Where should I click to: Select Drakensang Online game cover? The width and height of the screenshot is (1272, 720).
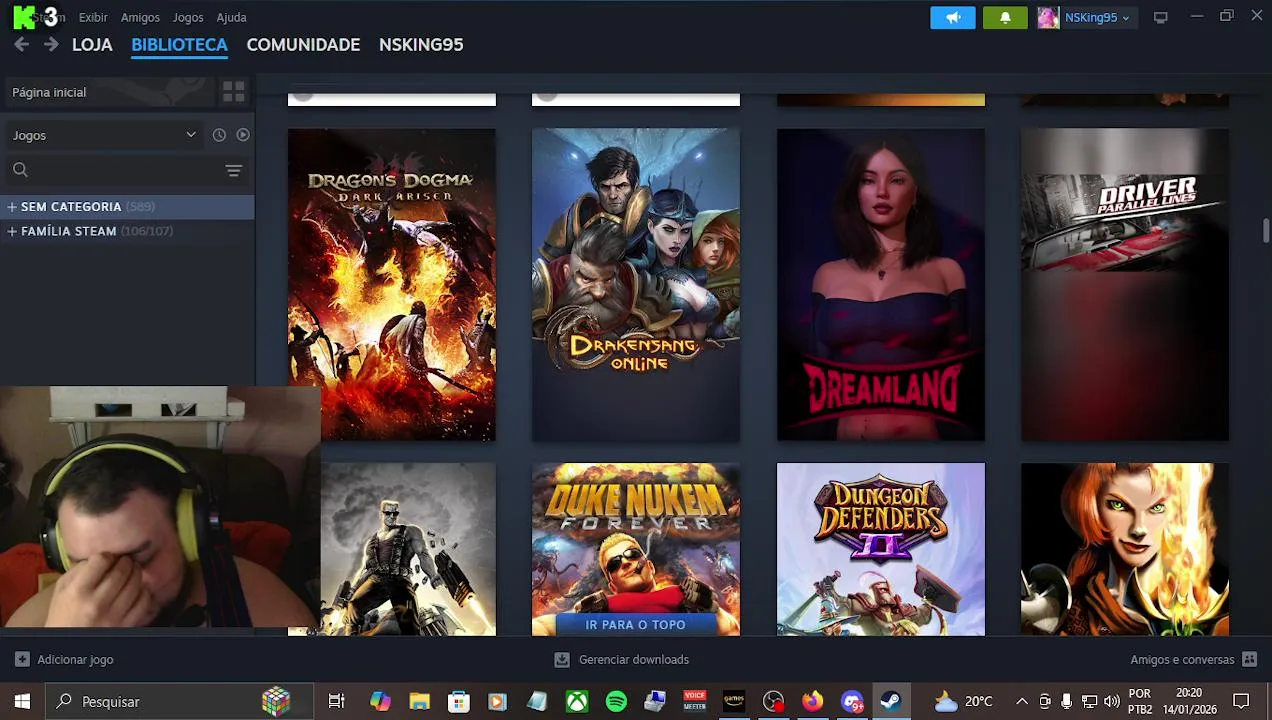pos(636,285)
